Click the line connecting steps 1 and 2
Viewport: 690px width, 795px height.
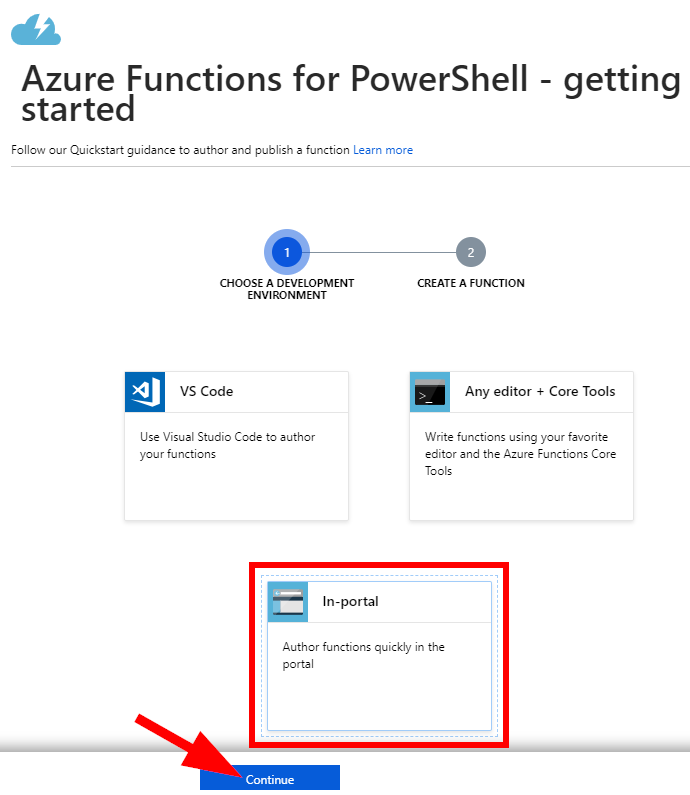click(x=383, y=252)
